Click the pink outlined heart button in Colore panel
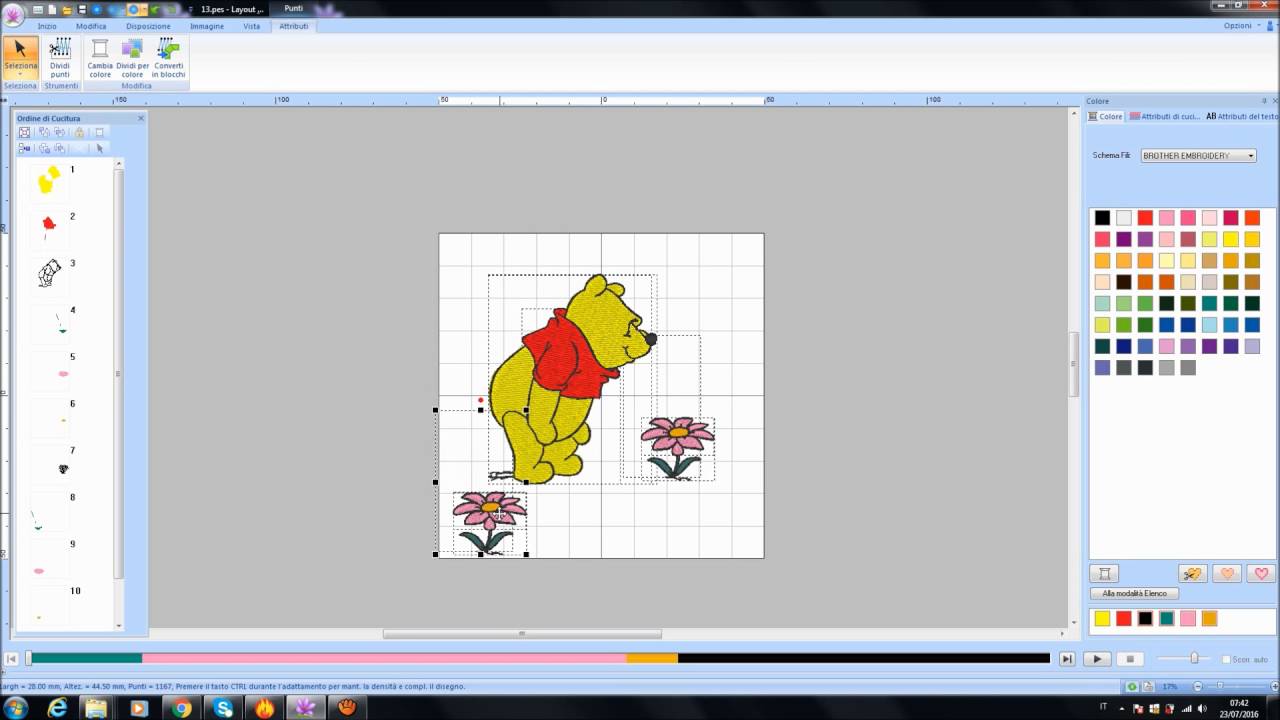The image size is (1280, 720). click(1260, 573)
